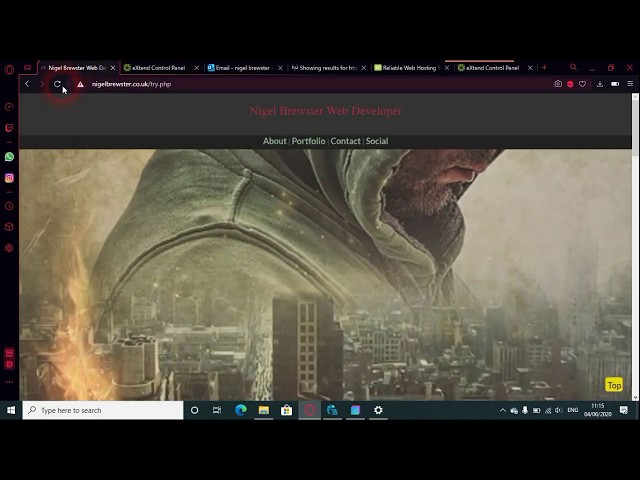
Task: Open sidebar setup three-dots menu
Action: tap(9, 382)
